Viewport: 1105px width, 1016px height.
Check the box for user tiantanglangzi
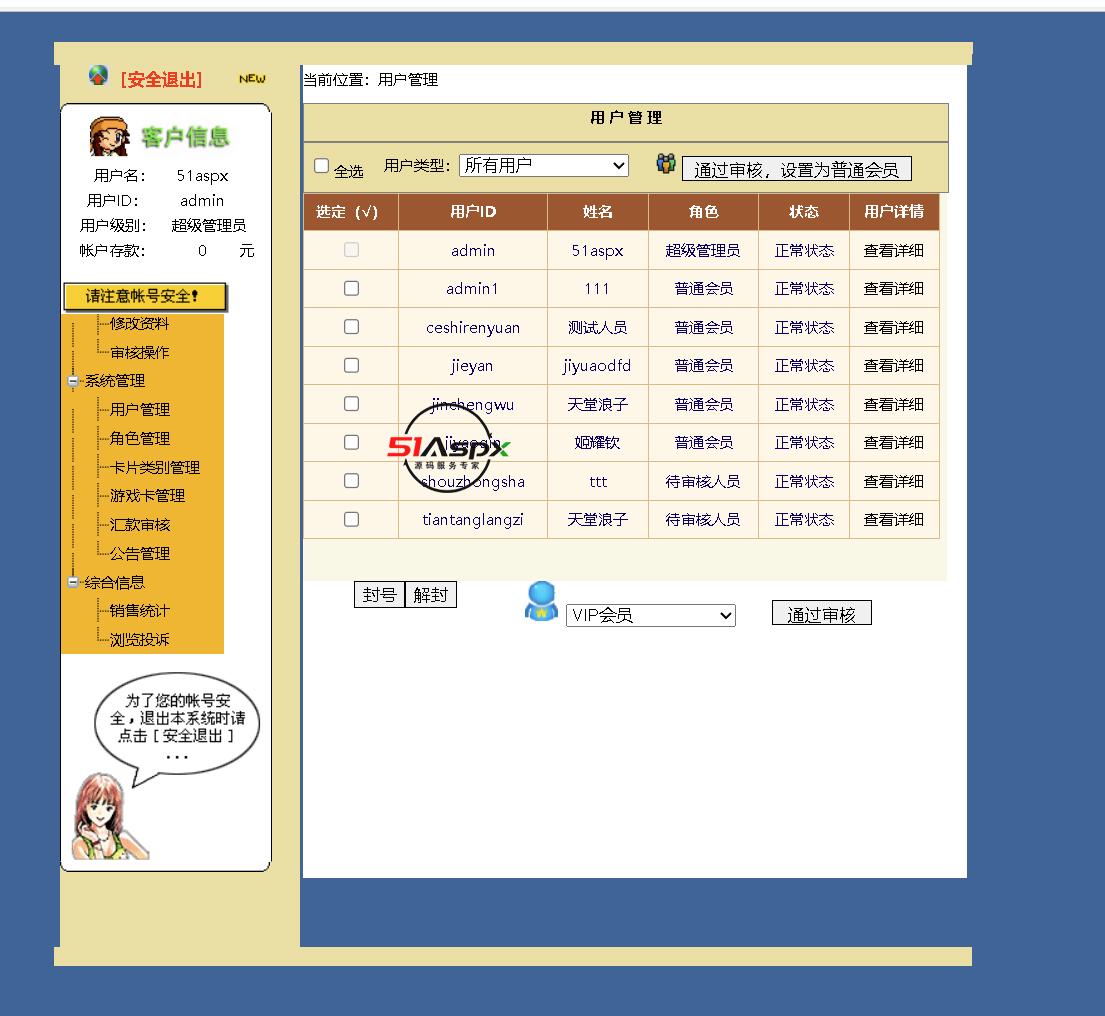coord(351,519)
